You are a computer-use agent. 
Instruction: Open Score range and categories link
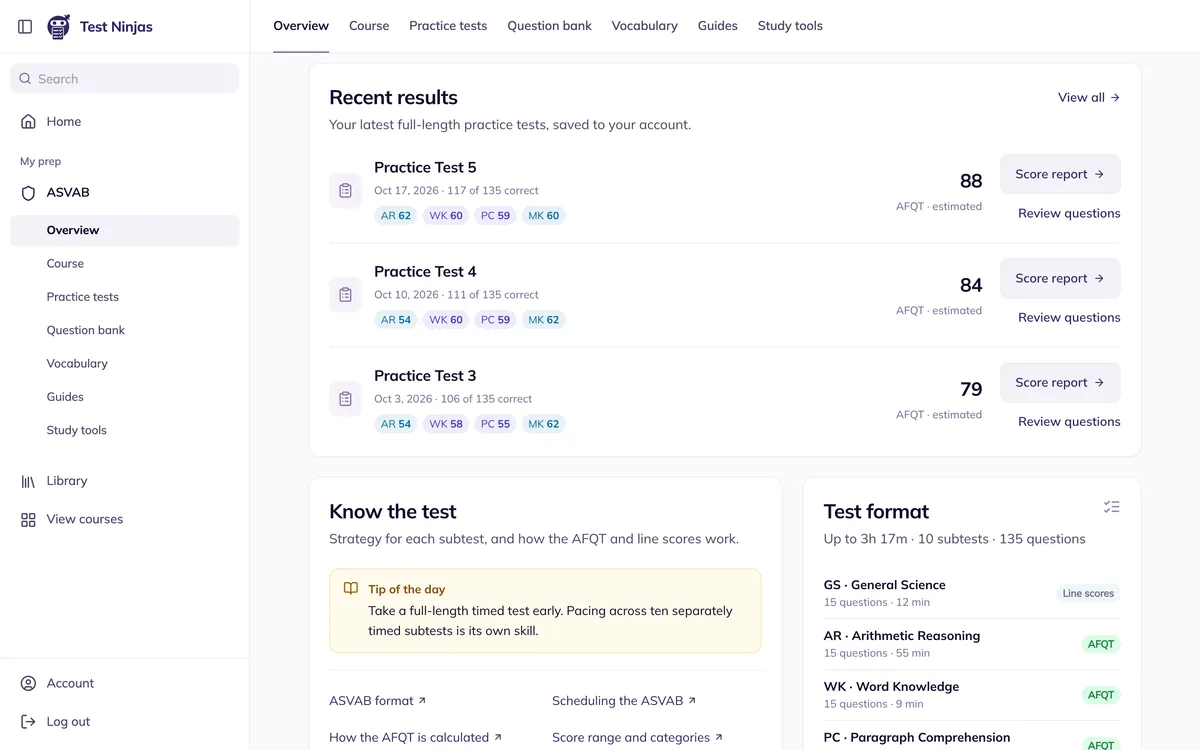(x=638, y=738)
